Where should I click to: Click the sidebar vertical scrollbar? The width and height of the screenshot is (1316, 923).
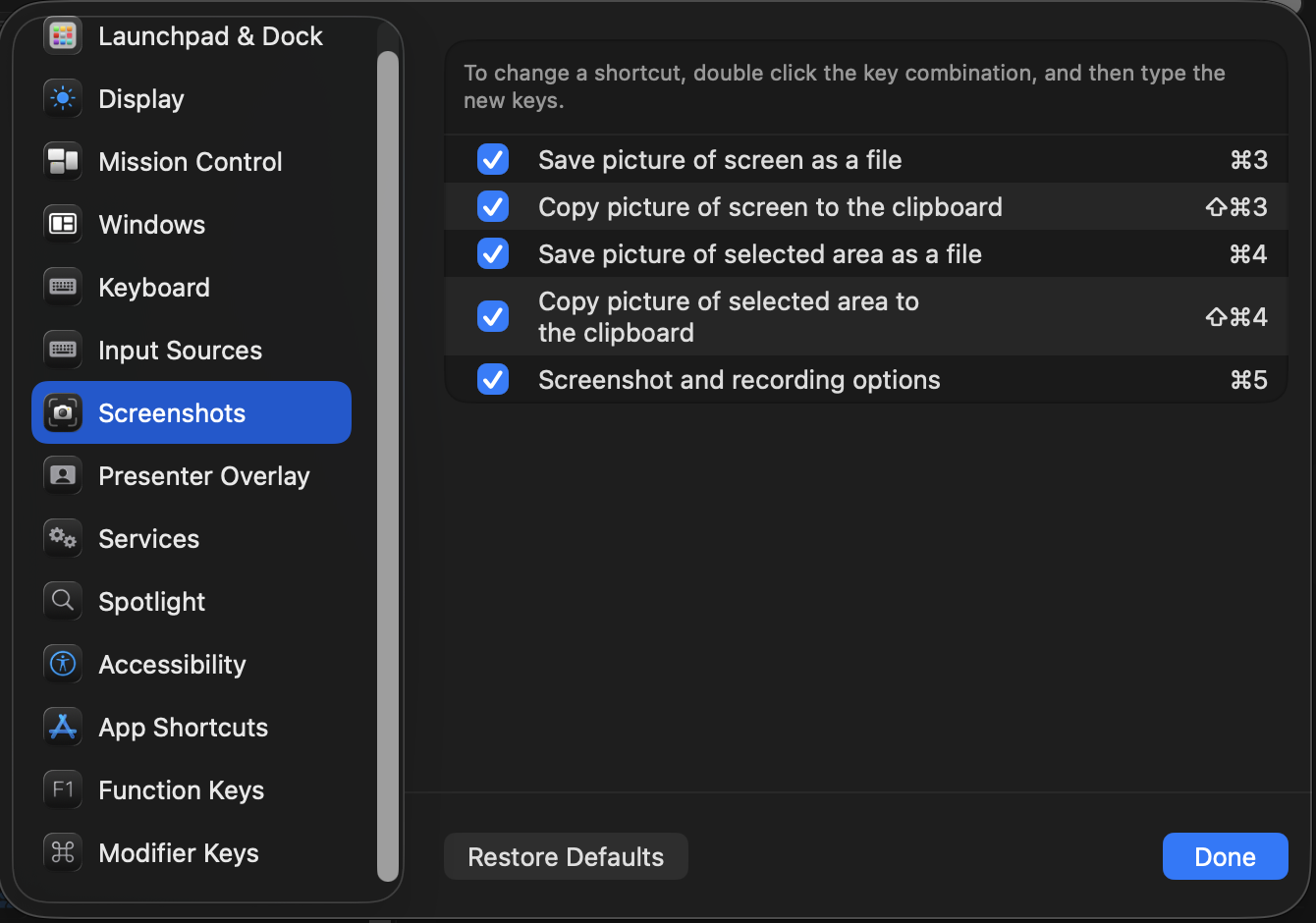tap(388, 466)
